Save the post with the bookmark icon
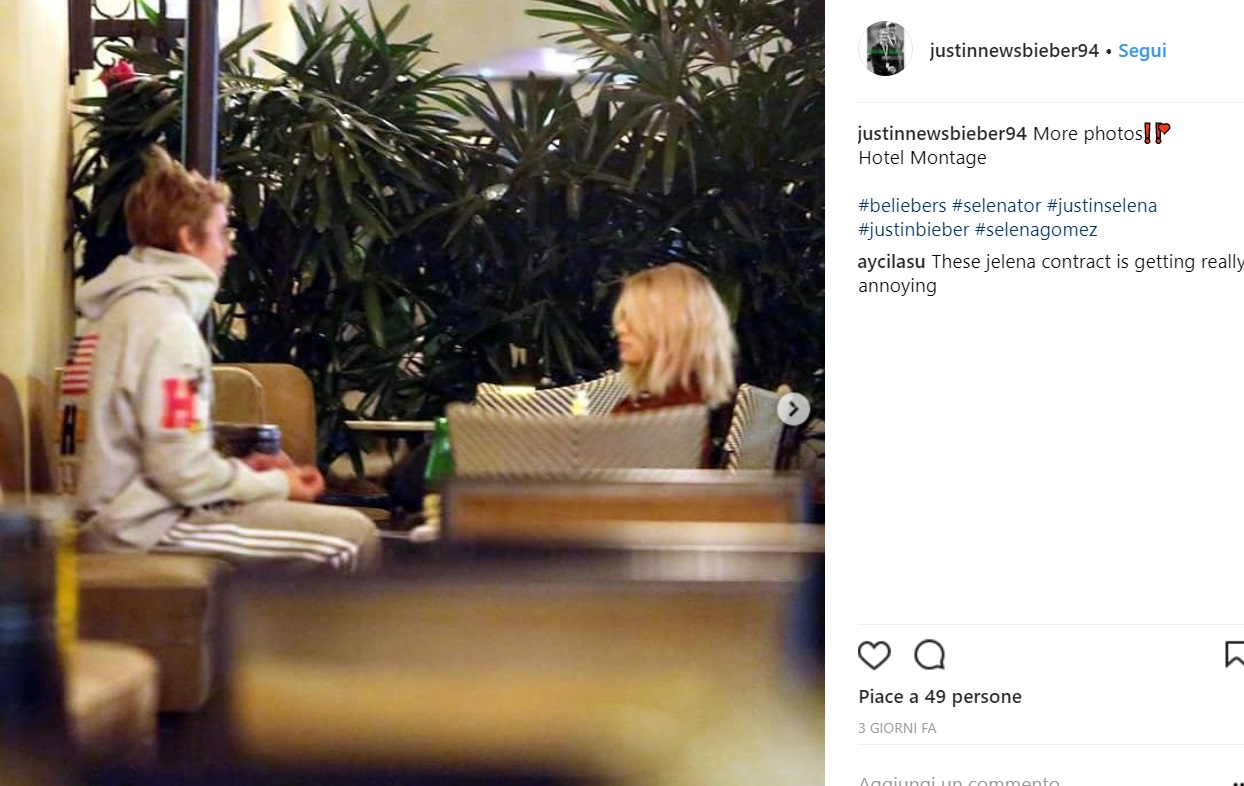1244x786 pixels. pyautogui.click(x=1235, y=655)
